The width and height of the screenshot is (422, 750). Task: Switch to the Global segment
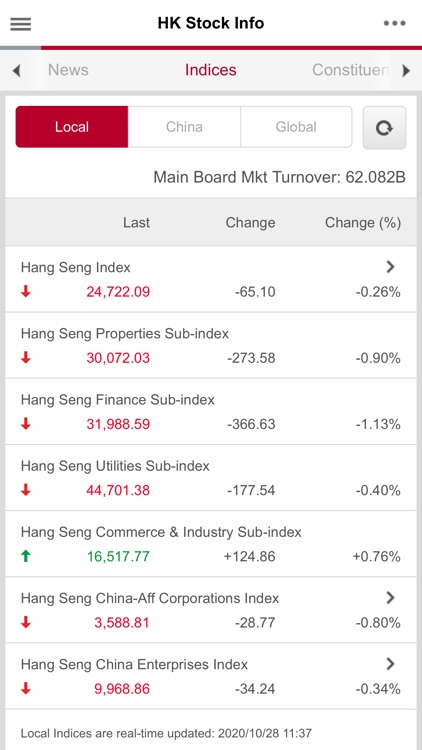pos(296,127)
